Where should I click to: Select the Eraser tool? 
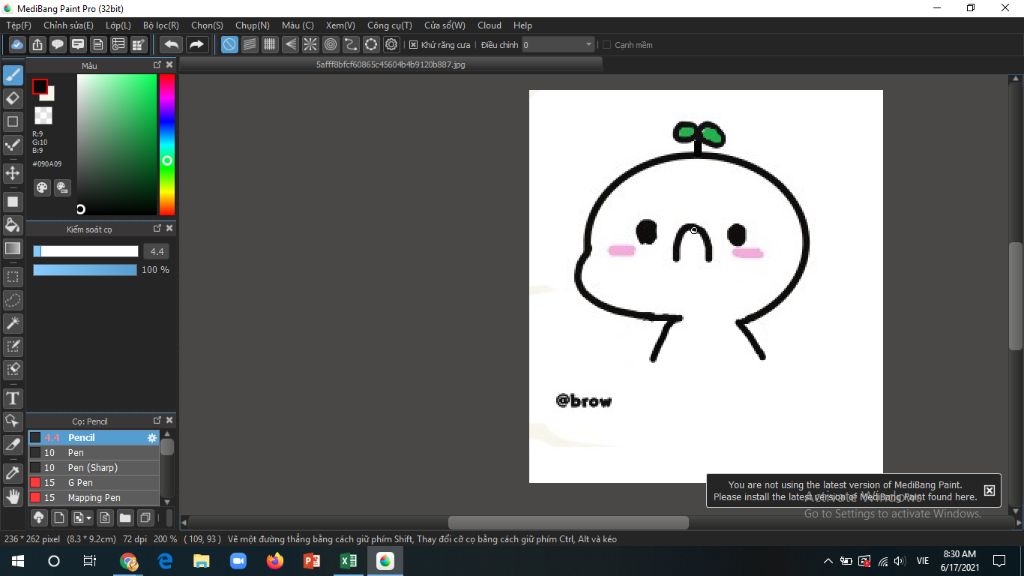pyautogui.click(x=12, y=99)
